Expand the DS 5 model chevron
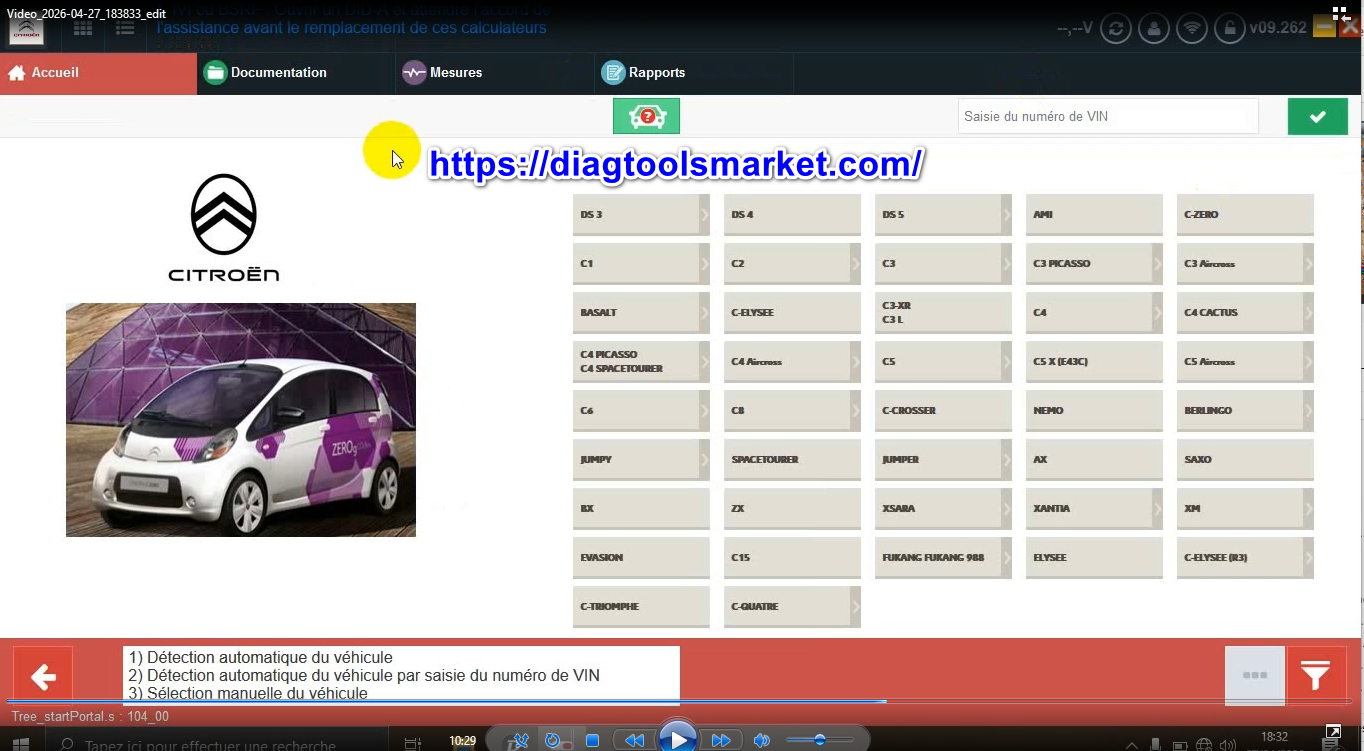 pos(1006,215)
